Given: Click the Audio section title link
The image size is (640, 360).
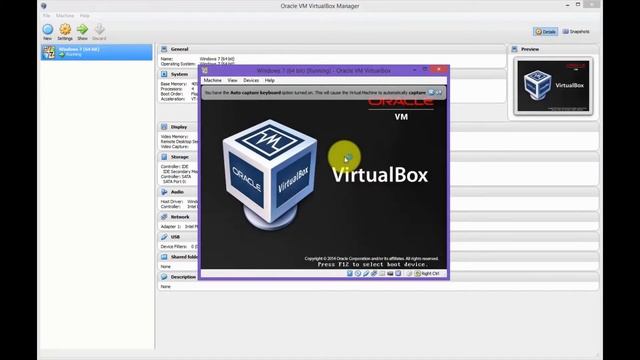Looking at the screenshot, I should (177, 192).
